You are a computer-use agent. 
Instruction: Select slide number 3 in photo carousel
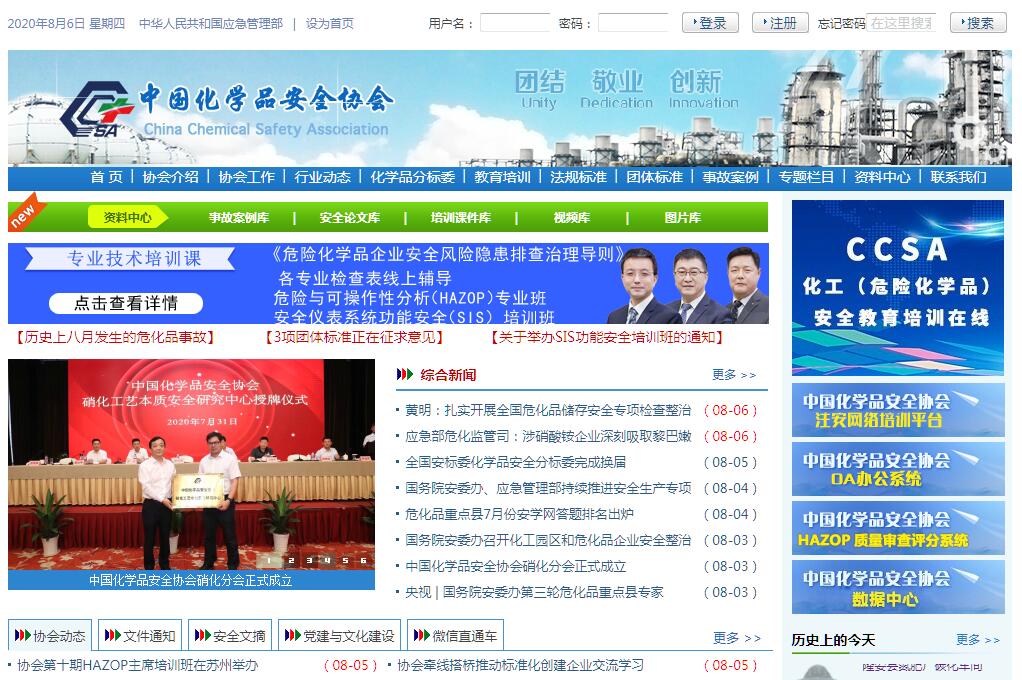pos(309,561)
